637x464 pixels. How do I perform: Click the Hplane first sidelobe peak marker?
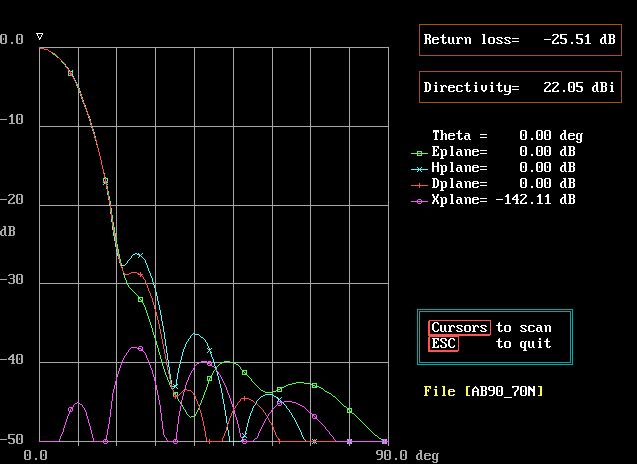pos(140,255)
